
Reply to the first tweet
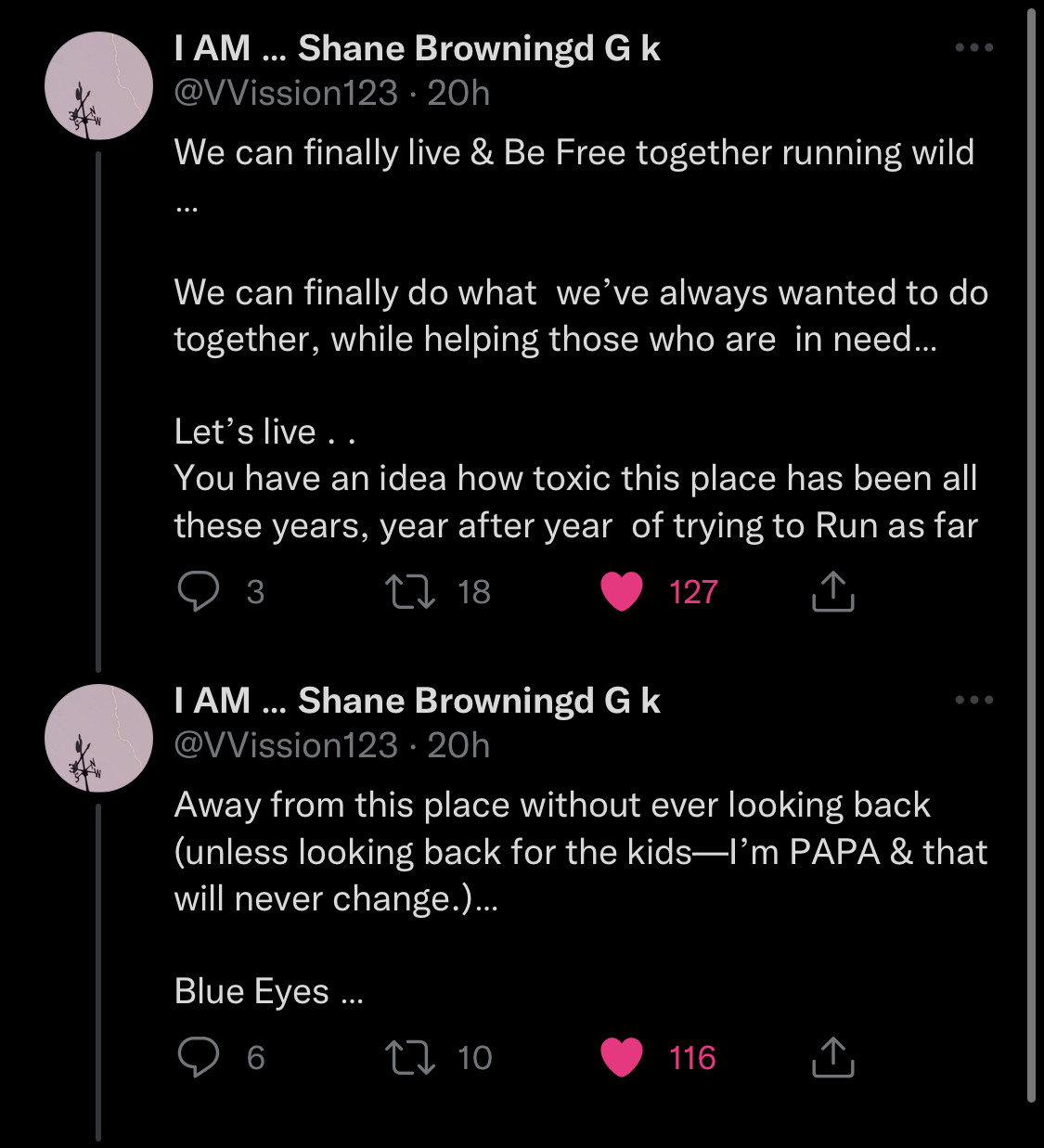click(x=199, y=591)
